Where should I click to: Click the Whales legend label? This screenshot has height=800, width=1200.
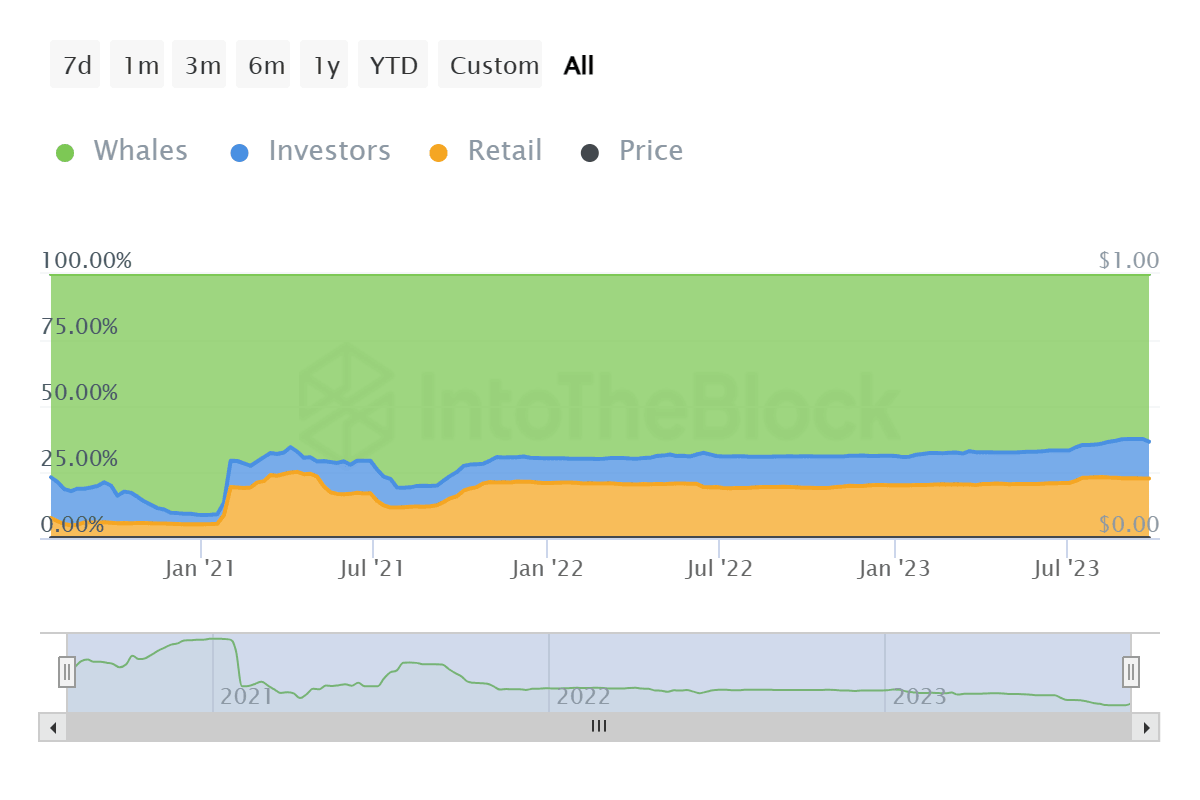(140, 151)
